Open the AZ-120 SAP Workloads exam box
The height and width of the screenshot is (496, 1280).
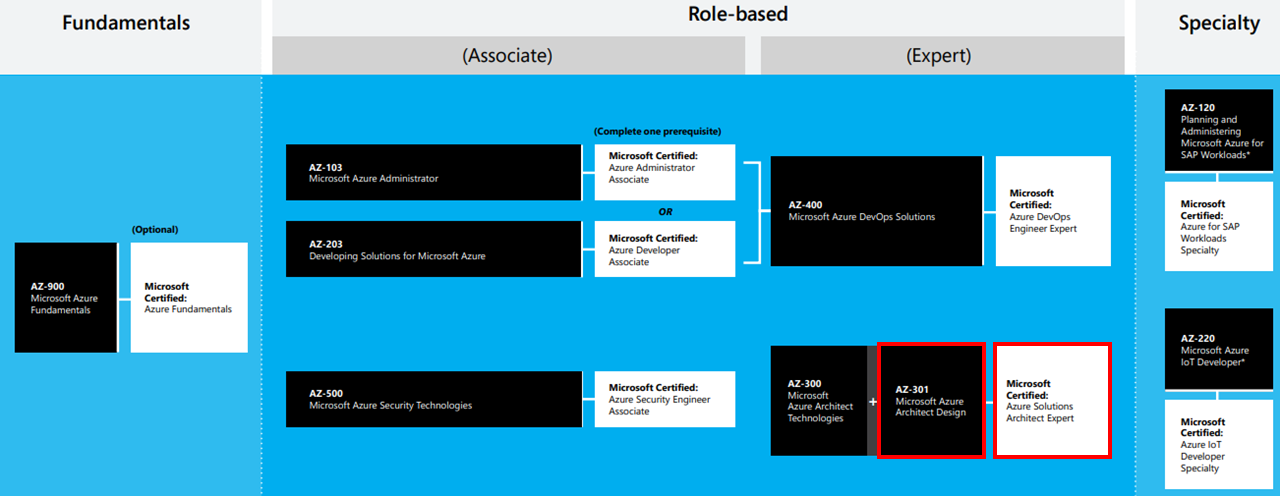point(1219,130)
